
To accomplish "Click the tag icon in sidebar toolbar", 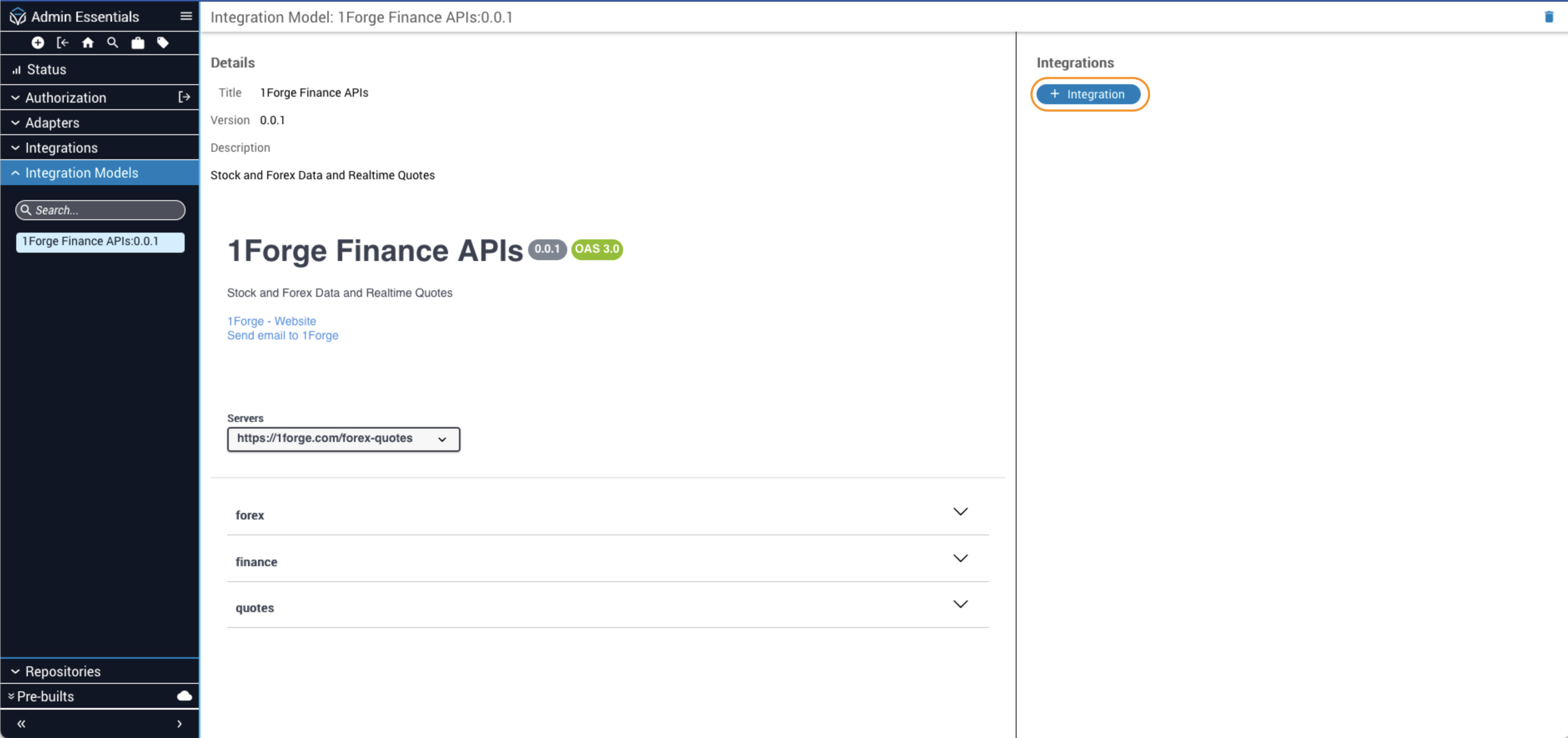I will [x=163, y=43].
